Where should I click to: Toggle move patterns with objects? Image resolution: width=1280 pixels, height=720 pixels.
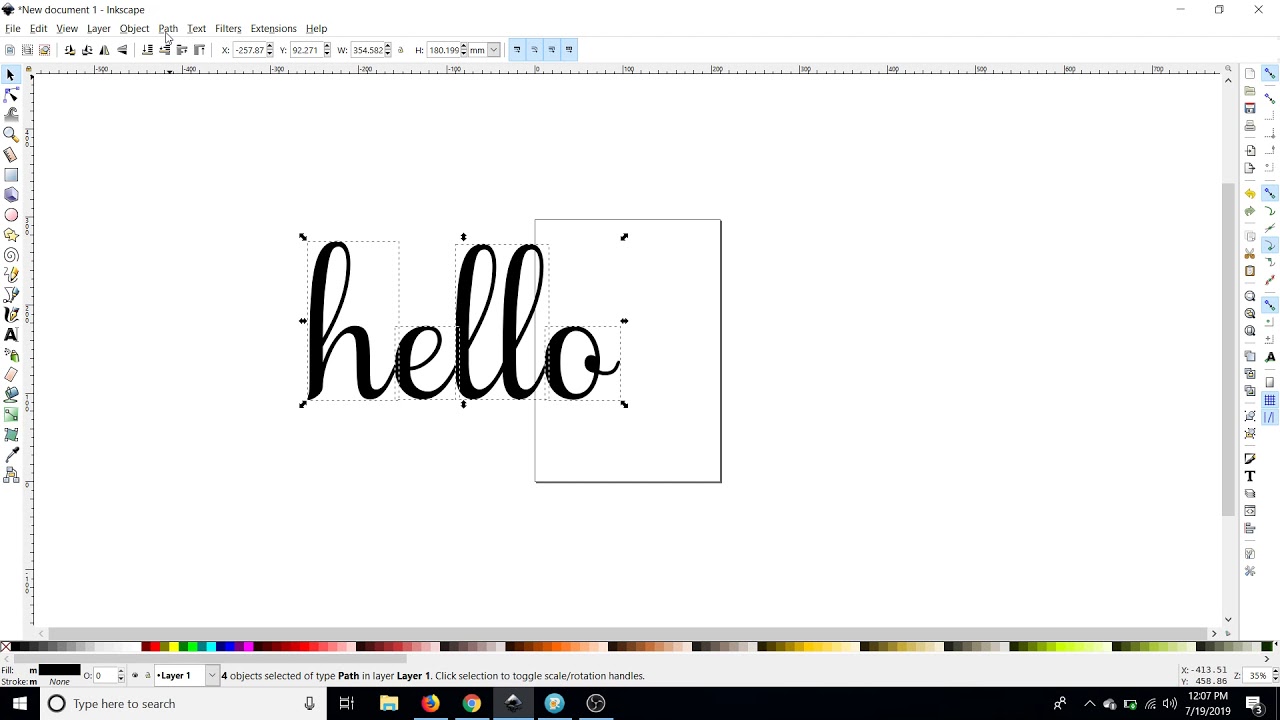pos(570,50)
